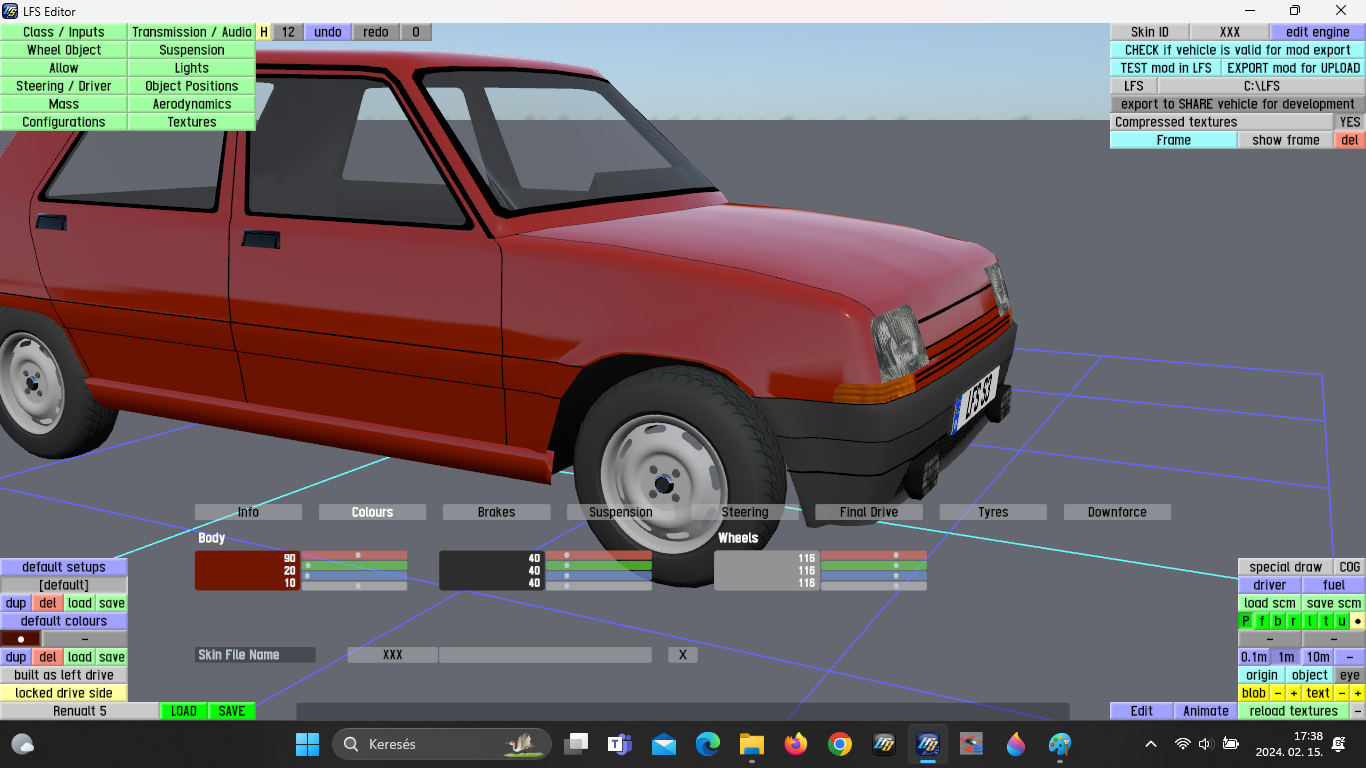
Task: Click the Animate mode button
Action: 1206,711
